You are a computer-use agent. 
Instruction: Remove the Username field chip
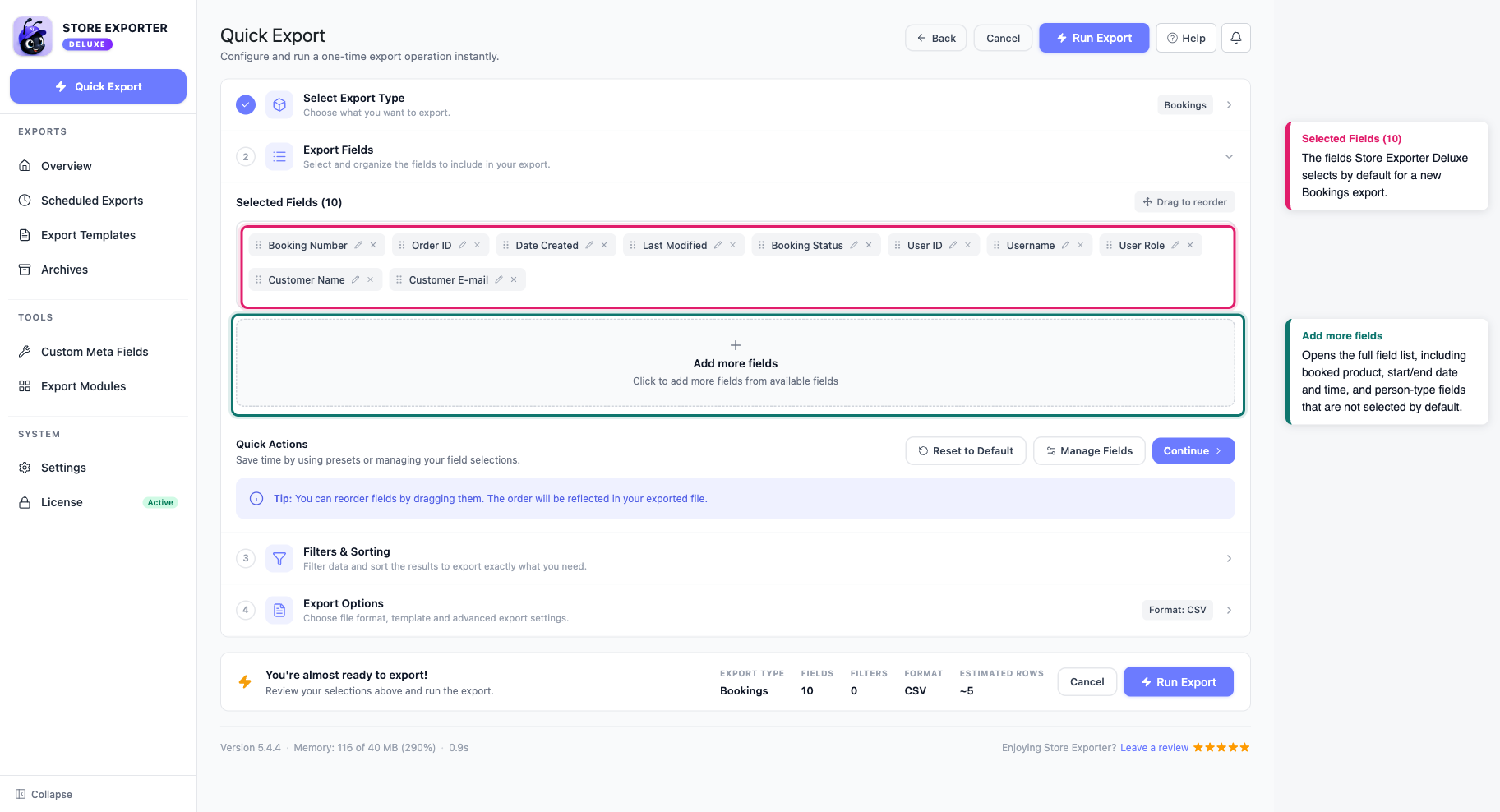1080,245
